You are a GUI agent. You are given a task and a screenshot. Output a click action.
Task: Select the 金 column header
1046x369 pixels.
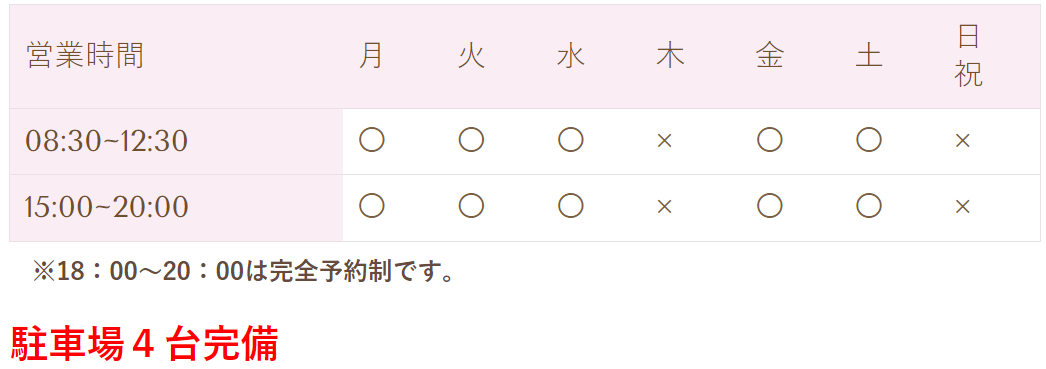pyautogui.click(x=769, y=57)
